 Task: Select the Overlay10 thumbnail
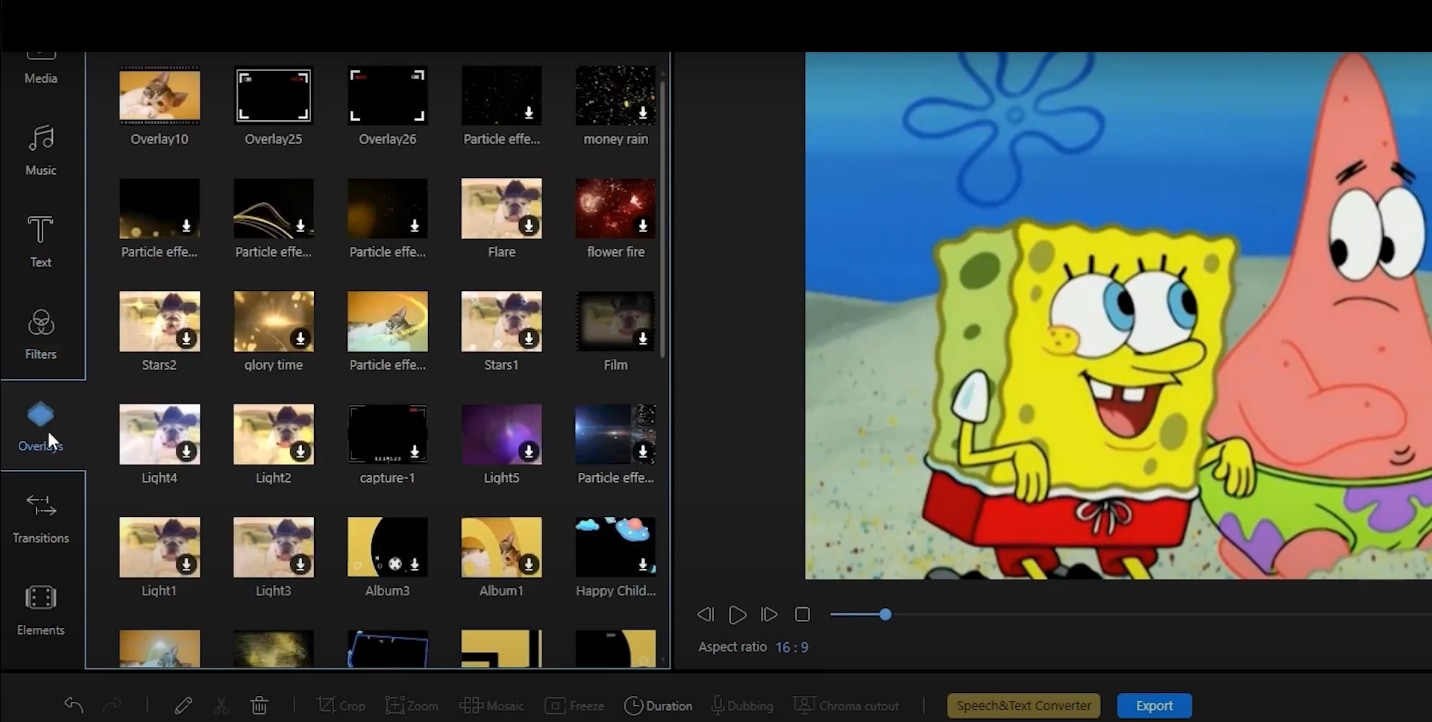click(x=160, y=95)
